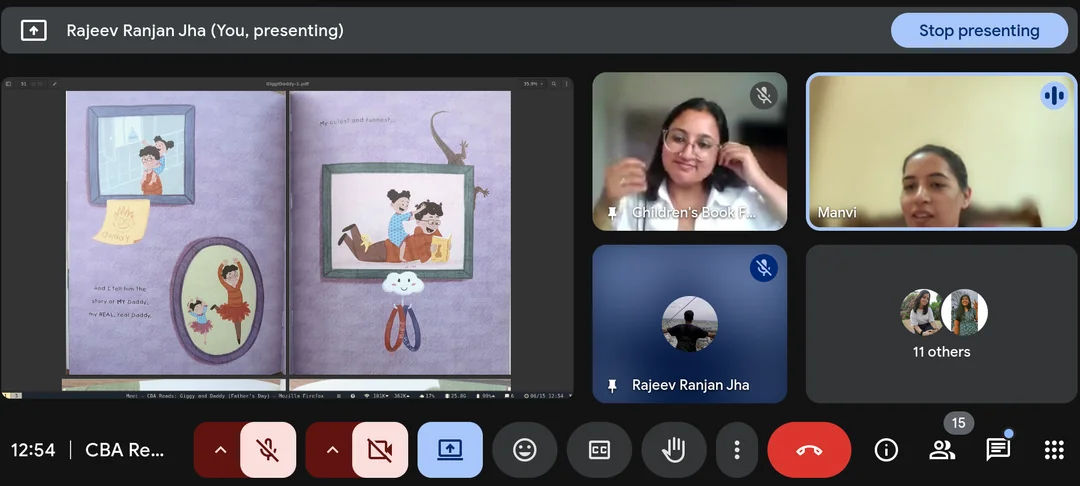Click muted mic icon on Children's Book tile

coord(764,96)
